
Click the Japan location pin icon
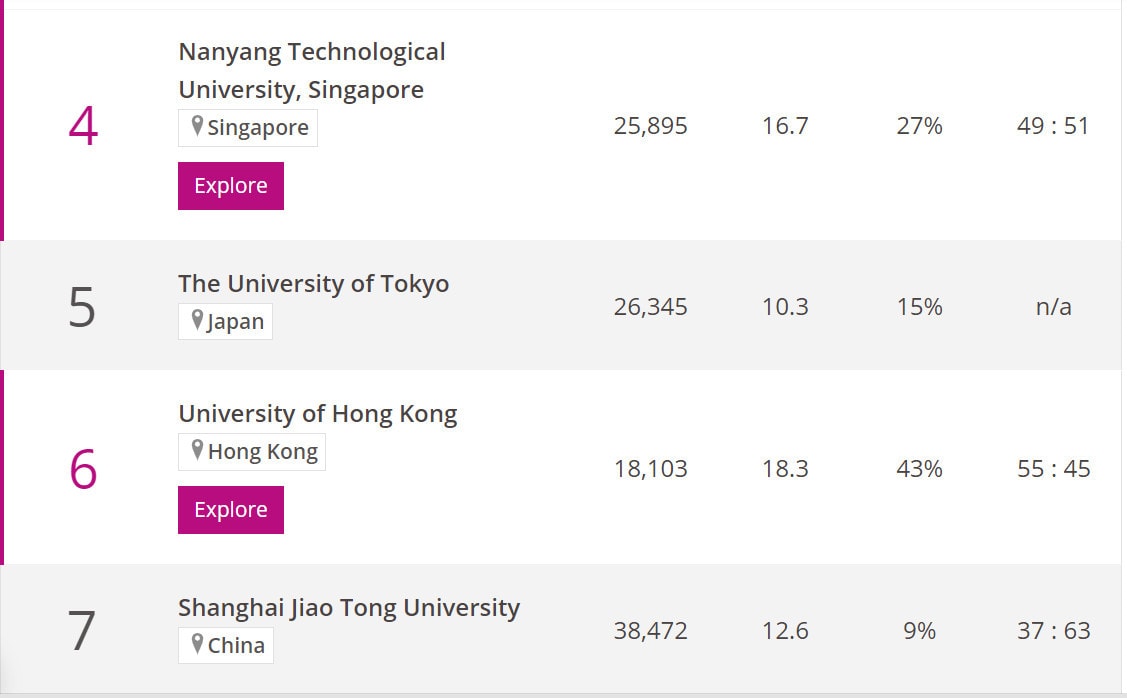197,320
